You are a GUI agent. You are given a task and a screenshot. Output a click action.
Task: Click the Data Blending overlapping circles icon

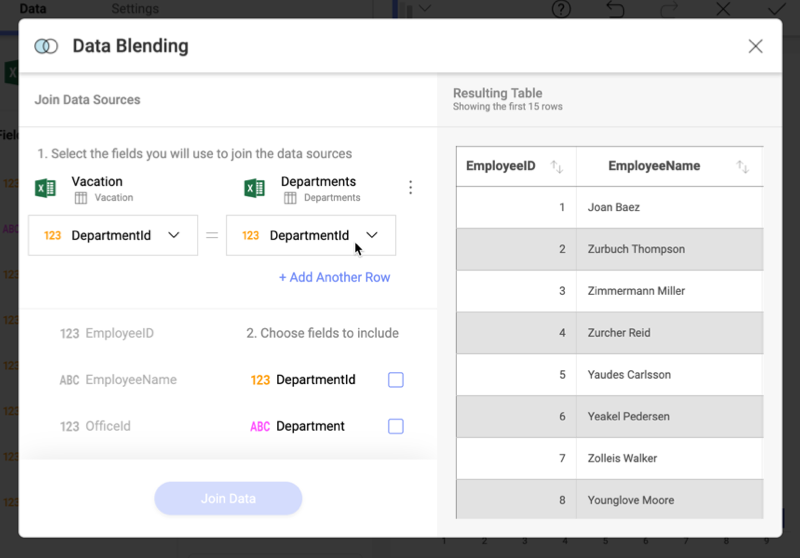46,46
